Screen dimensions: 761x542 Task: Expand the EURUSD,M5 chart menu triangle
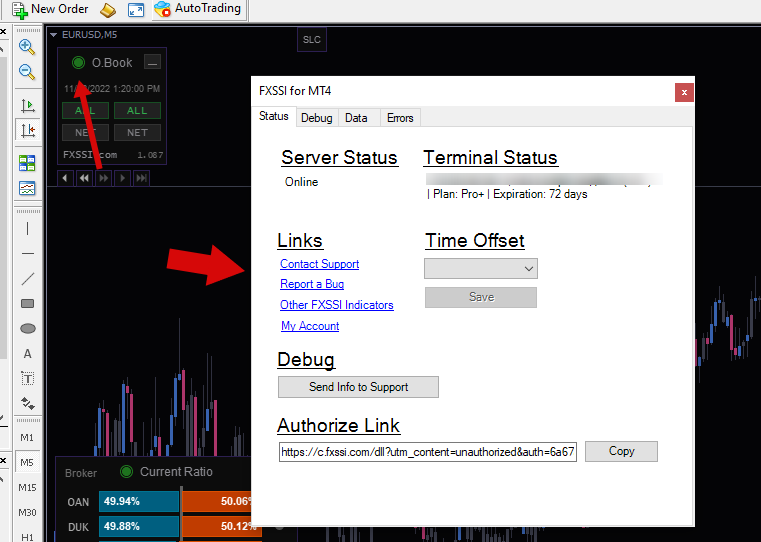53,35
